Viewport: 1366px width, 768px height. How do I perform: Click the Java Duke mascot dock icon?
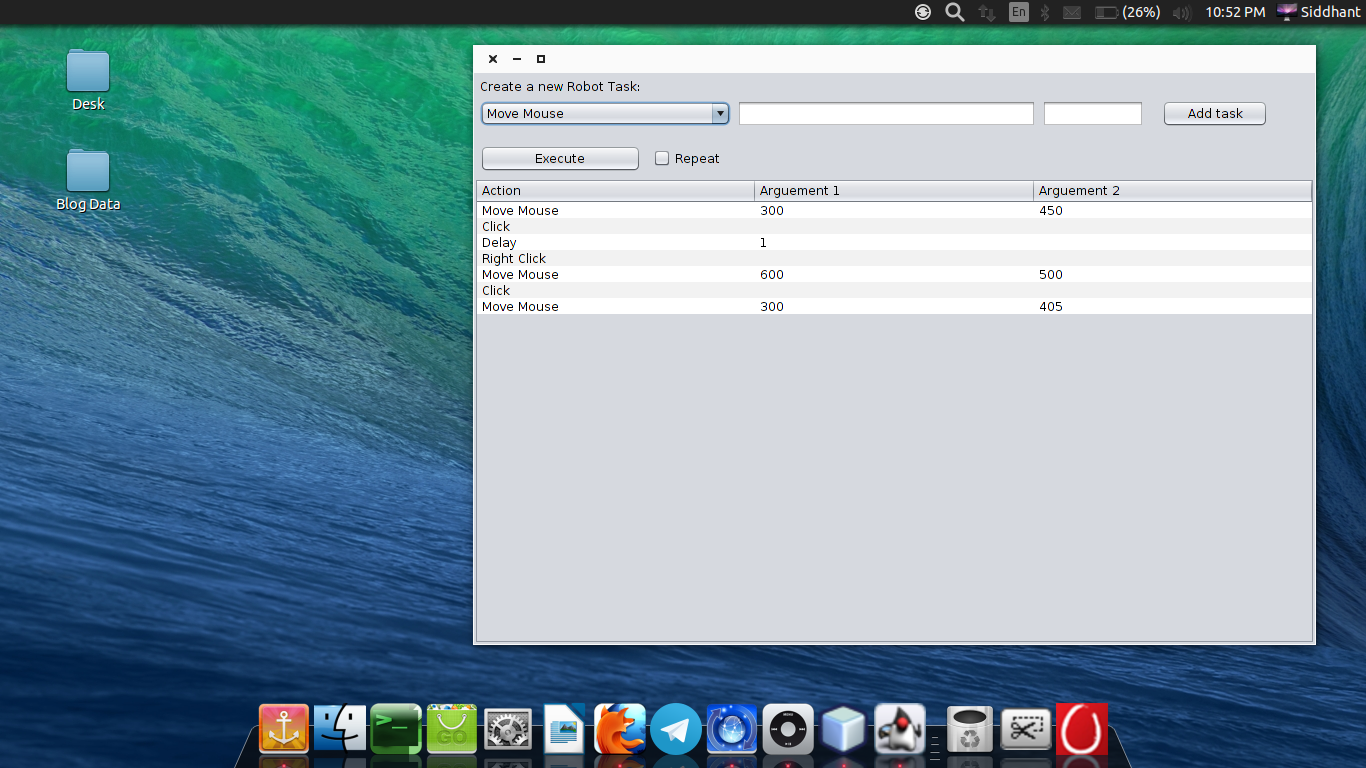click(899, 731)
